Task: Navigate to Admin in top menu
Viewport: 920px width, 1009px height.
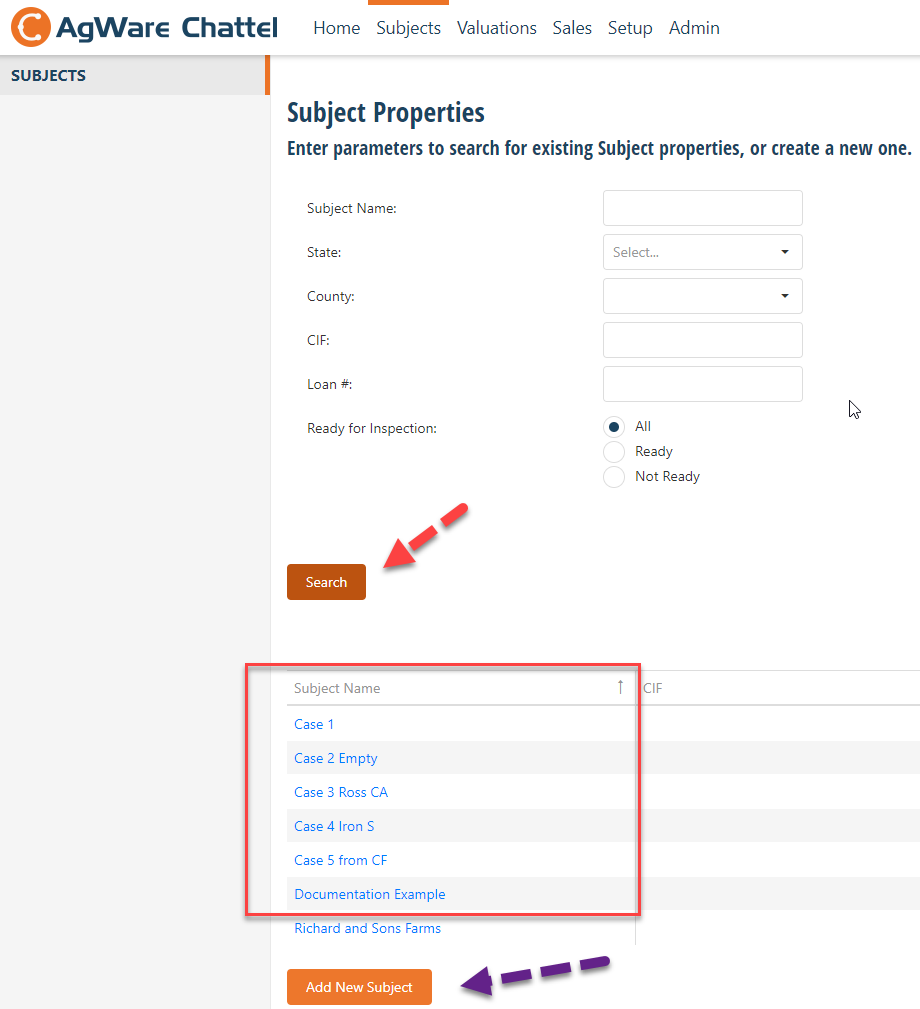Action: click(x=694, y=28)
